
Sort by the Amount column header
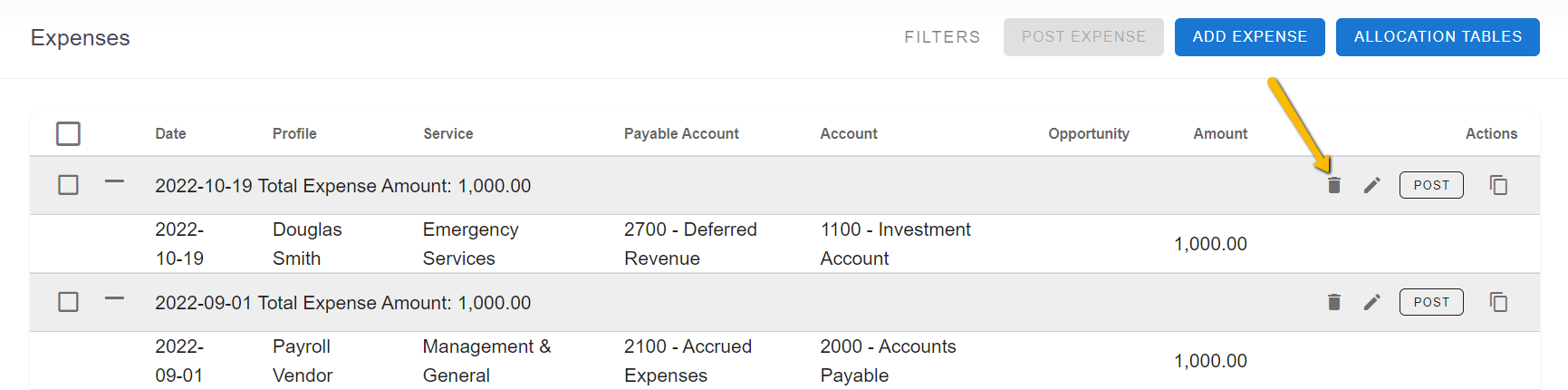pos(1220,133)
